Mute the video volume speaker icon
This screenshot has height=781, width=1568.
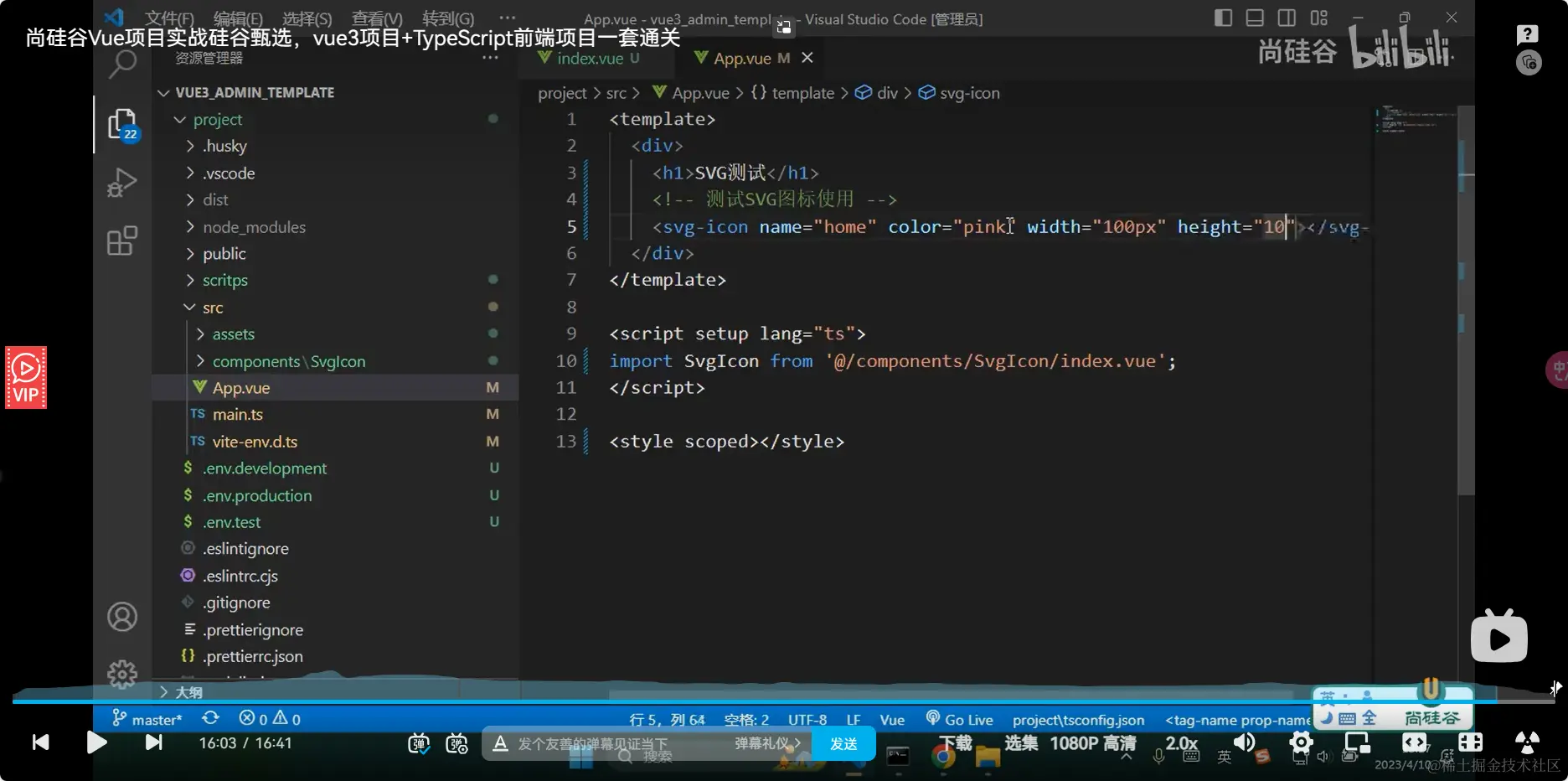pos(1244,742)
